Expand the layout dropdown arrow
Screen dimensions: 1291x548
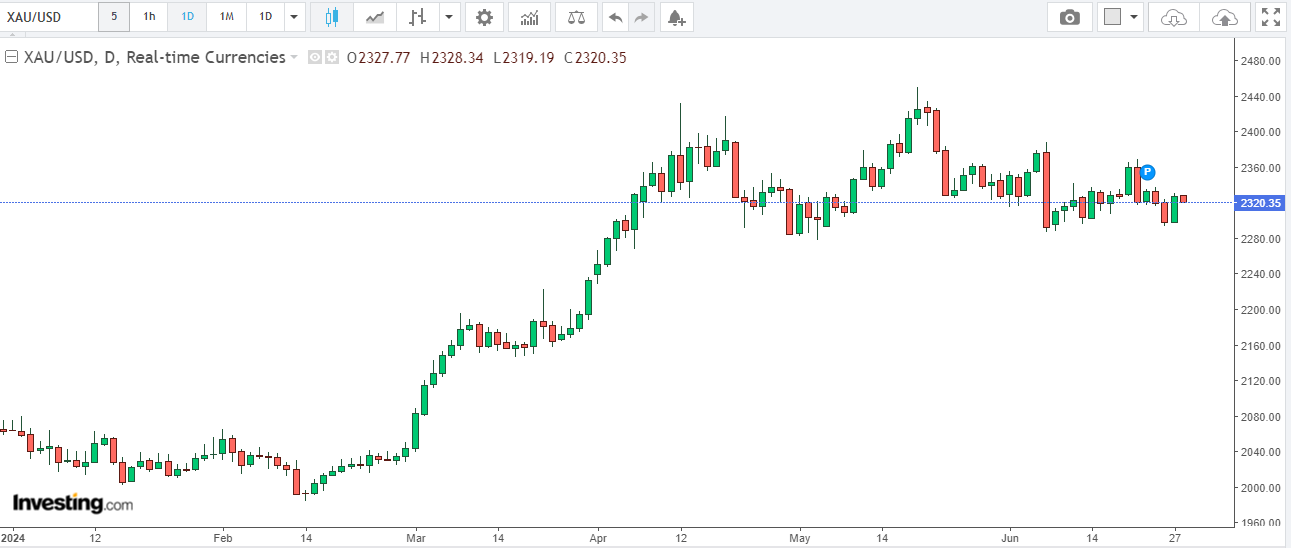pyautogui.click(x=1134, y=17)
